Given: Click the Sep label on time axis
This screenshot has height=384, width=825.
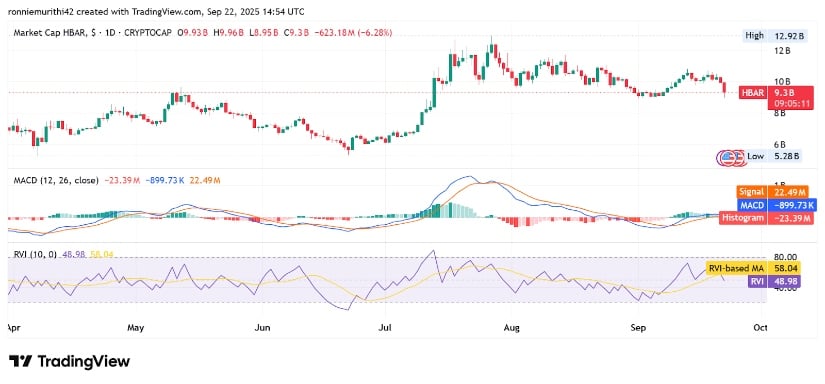Looking at the screenshot, I should tap(638, 328).
